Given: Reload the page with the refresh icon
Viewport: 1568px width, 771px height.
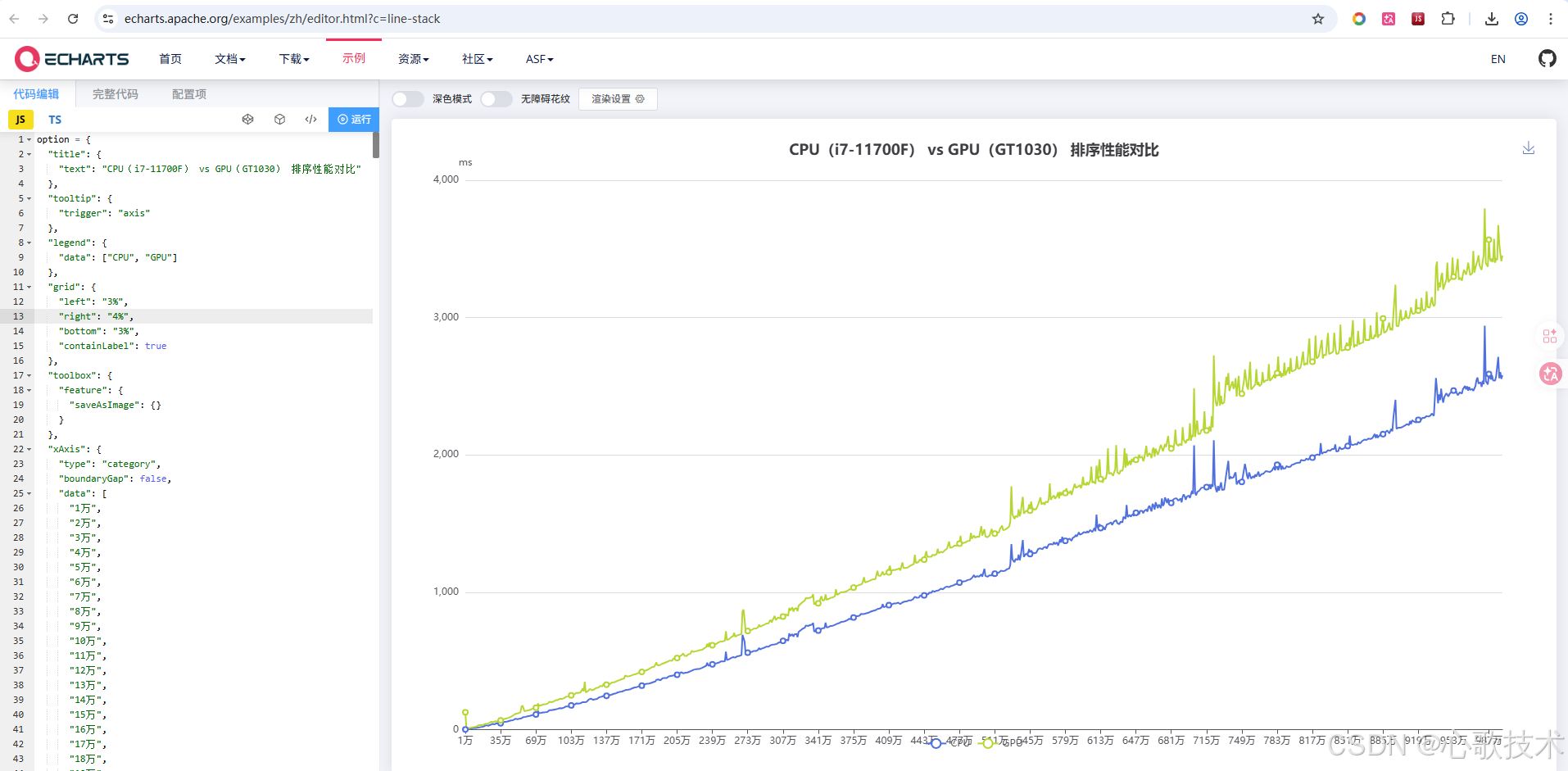Looking at the screenshot, I should tap(73, 19).
